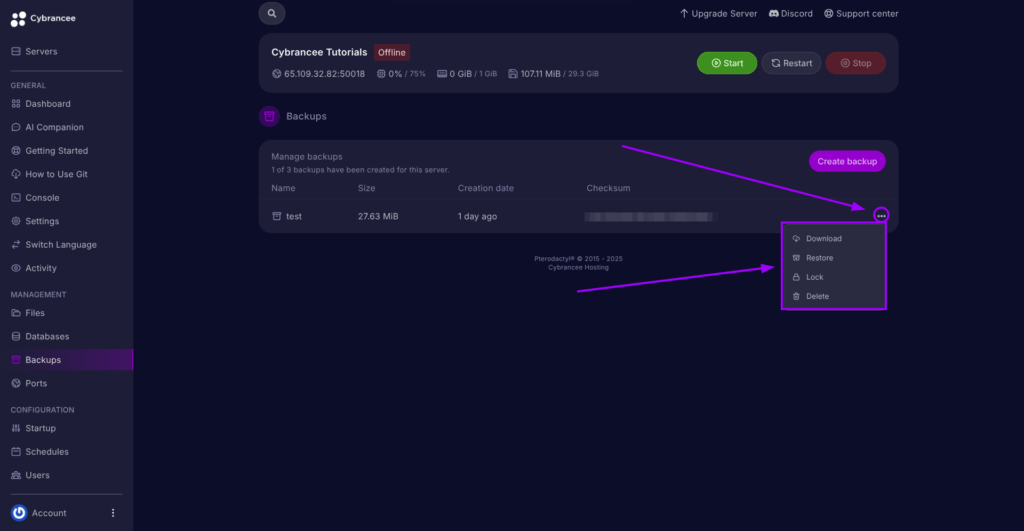Click the Cybrancee Tutorials server title
This screenshot has width=1024, height=531.
pyautogui.click(x=319, y=52)
